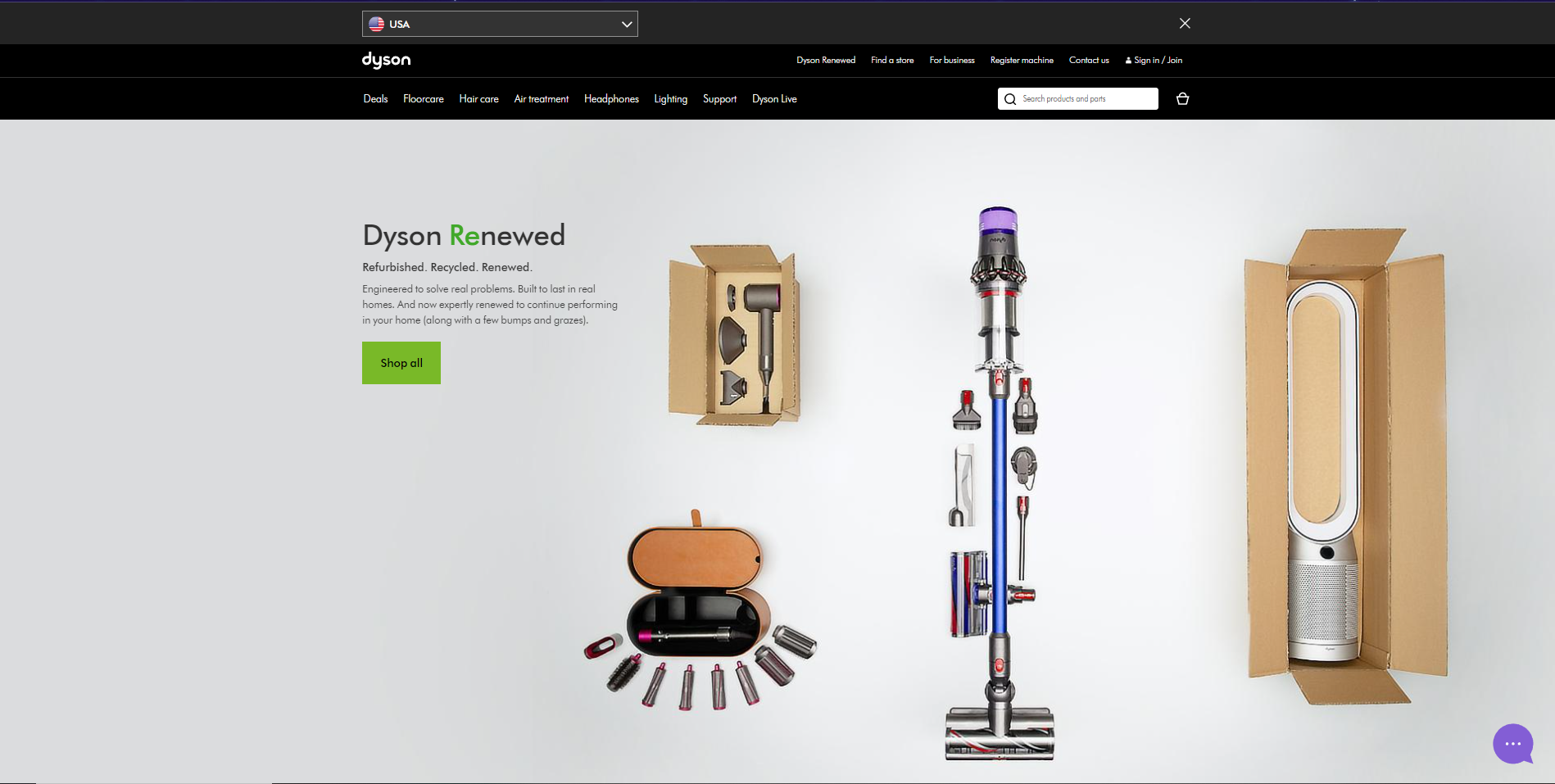Click the Airwrap styler case image
This screenshot has width=1555, height=784.
699,610
